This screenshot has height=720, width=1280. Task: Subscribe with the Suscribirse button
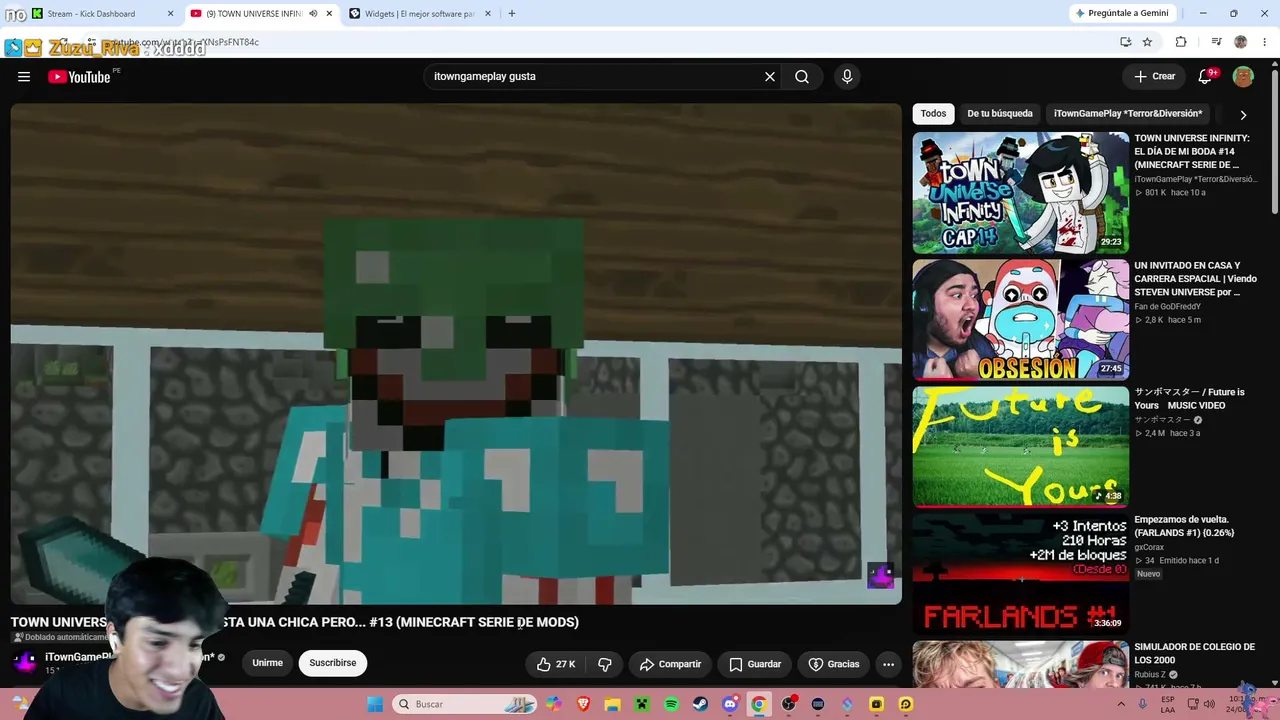click(x=333, y=663)
